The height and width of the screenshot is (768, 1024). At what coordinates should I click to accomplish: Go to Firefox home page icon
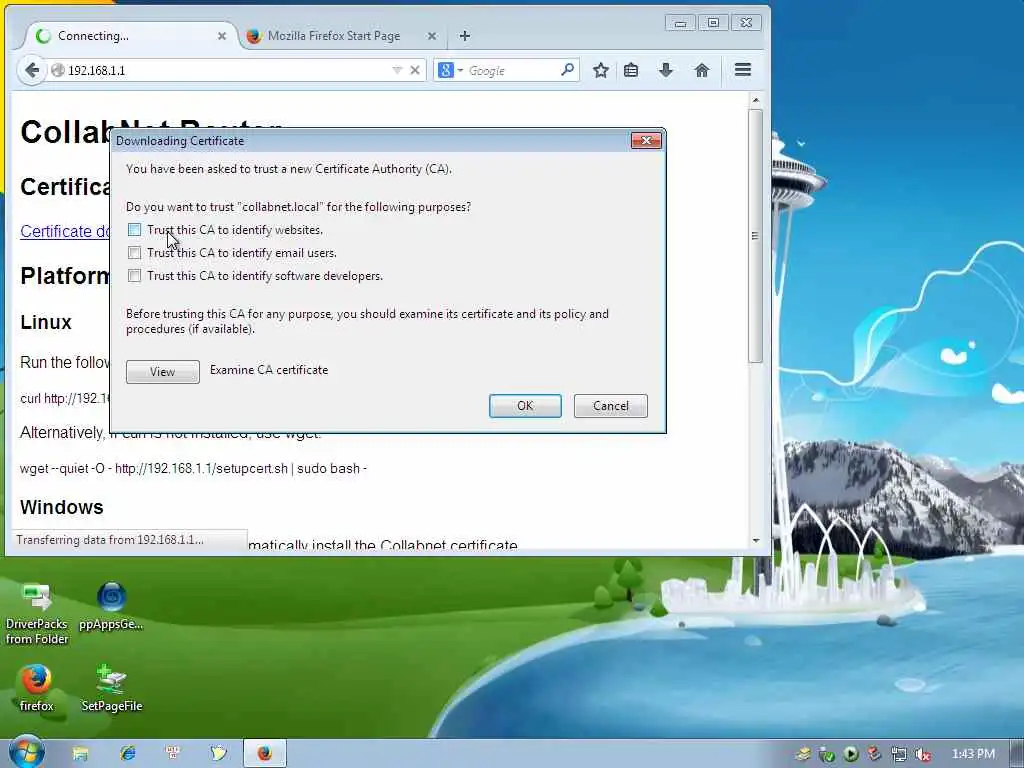tap(702, 70)
